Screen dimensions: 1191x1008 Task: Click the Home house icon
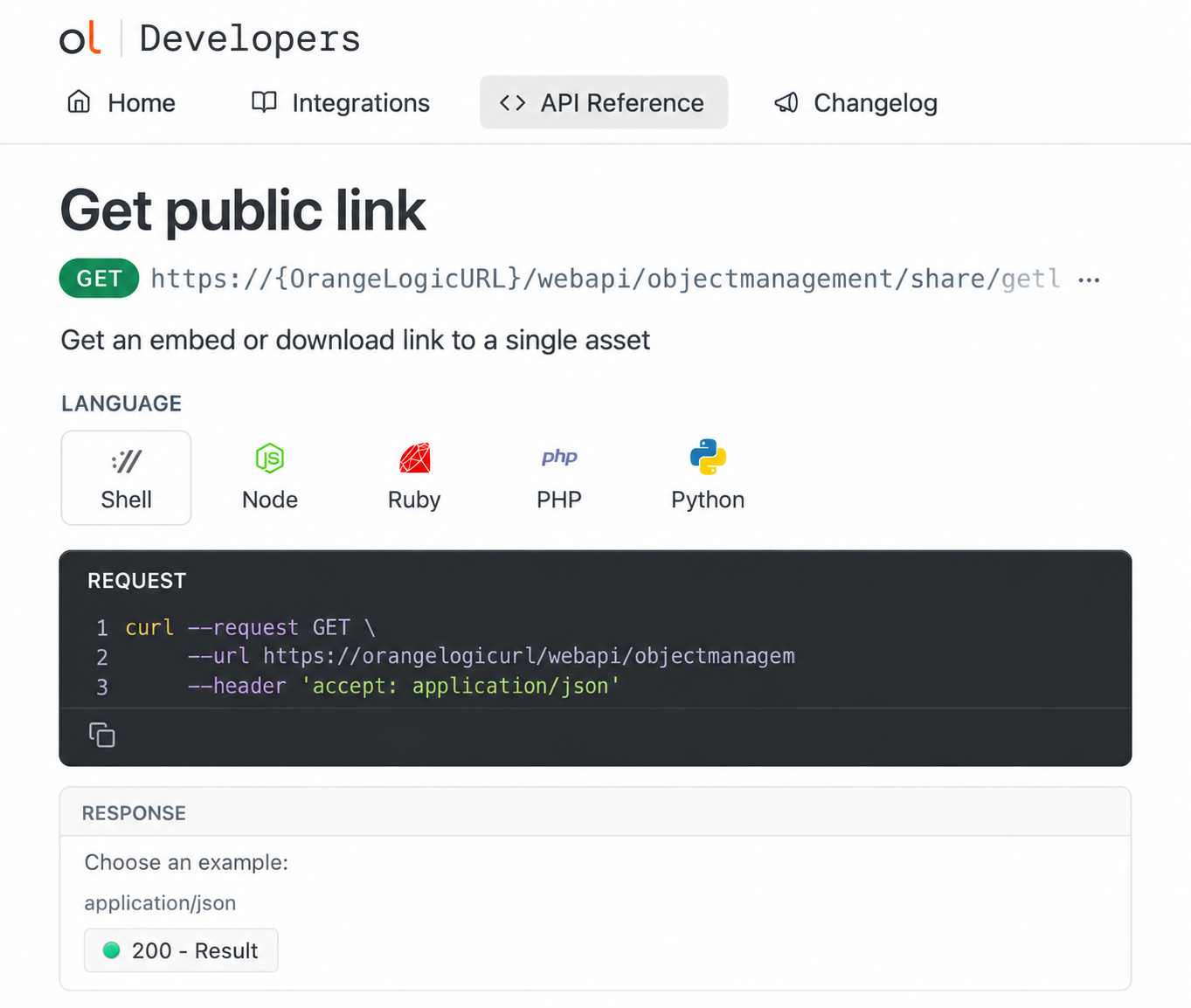79,102
